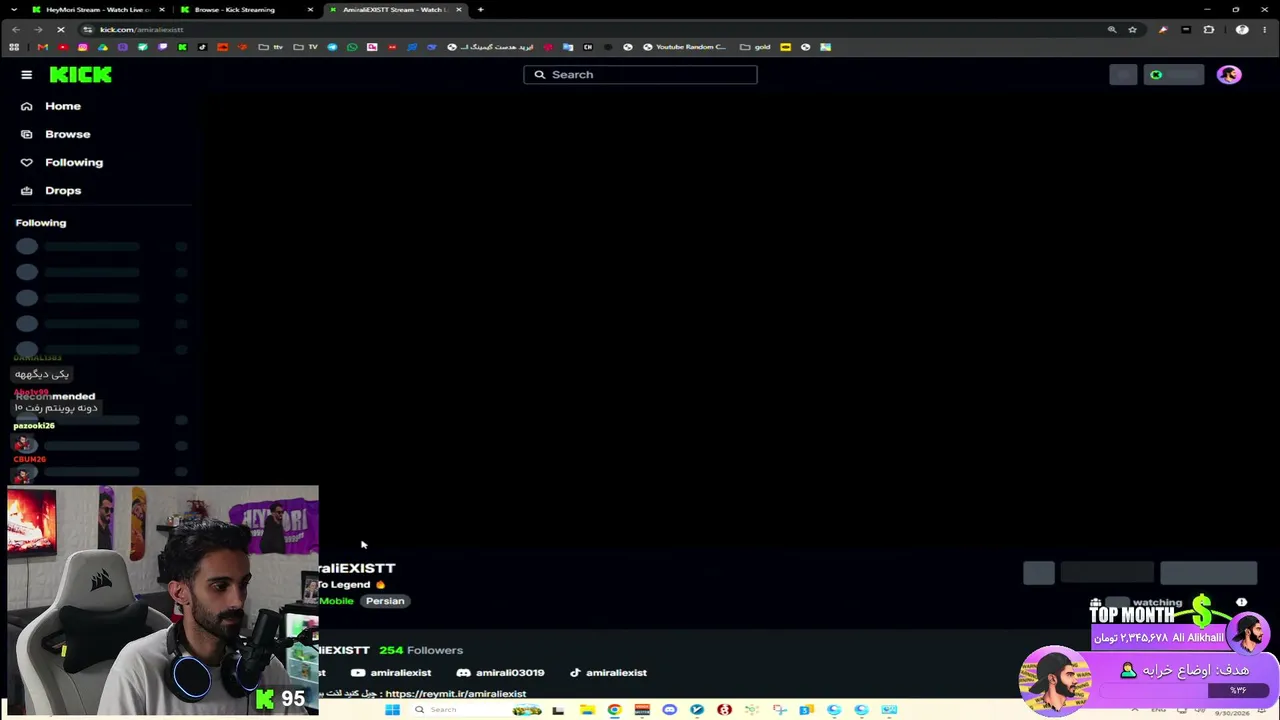This screenshot has height=720, width=1280.
Task: Open File Explorer from the taskbar
Action: point(587,710)
